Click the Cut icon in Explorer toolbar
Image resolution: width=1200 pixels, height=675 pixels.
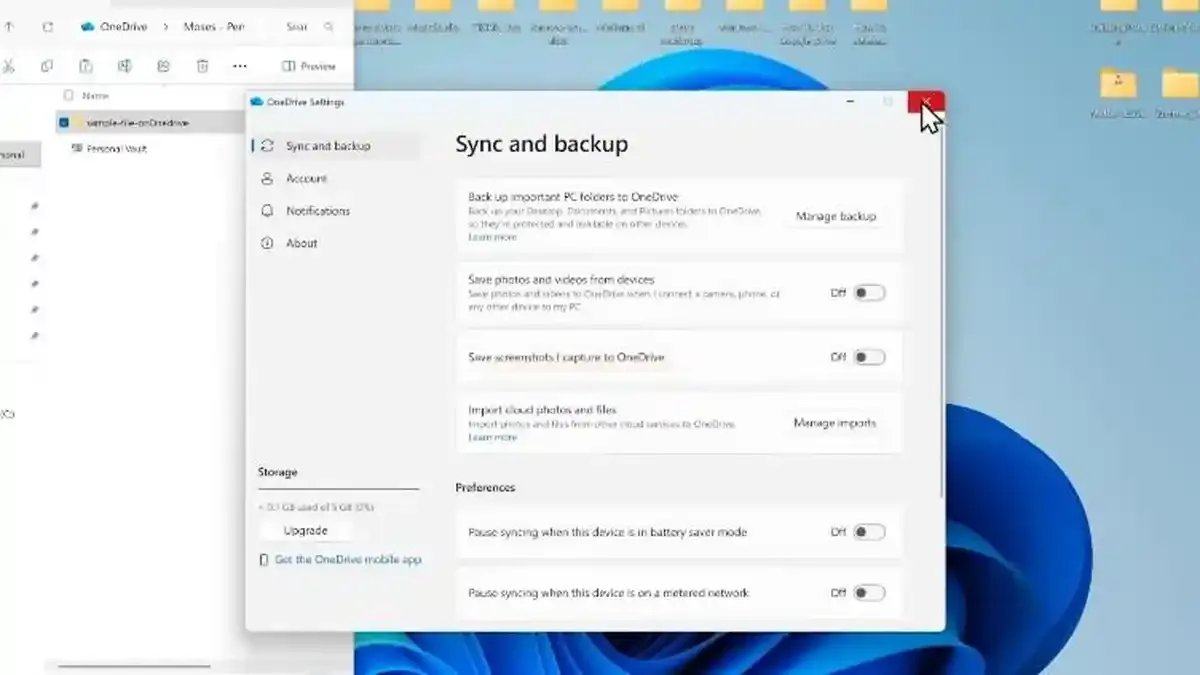[9, 66]
